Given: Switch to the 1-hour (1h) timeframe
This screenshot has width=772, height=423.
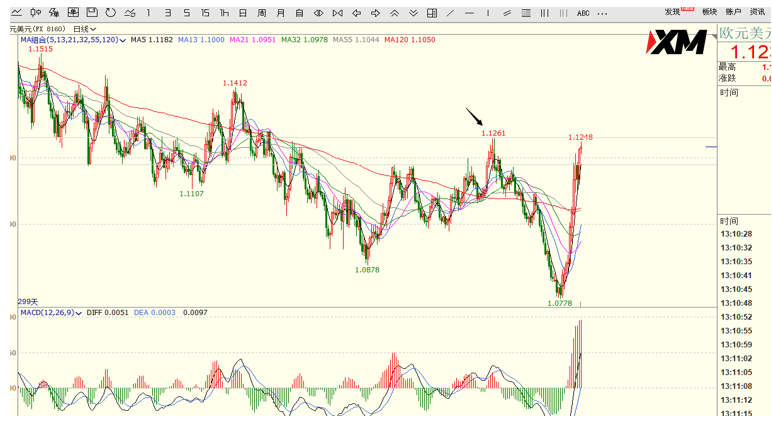Looking at the screenshot, I should 224,13.
